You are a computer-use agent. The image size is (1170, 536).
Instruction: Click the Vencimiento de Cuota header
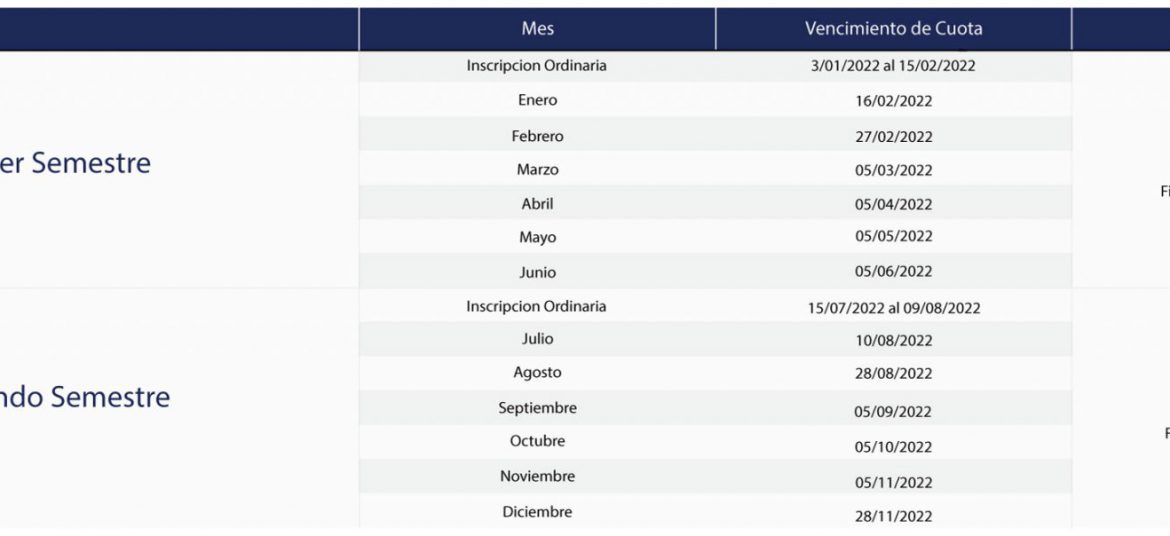coord(893,29)
